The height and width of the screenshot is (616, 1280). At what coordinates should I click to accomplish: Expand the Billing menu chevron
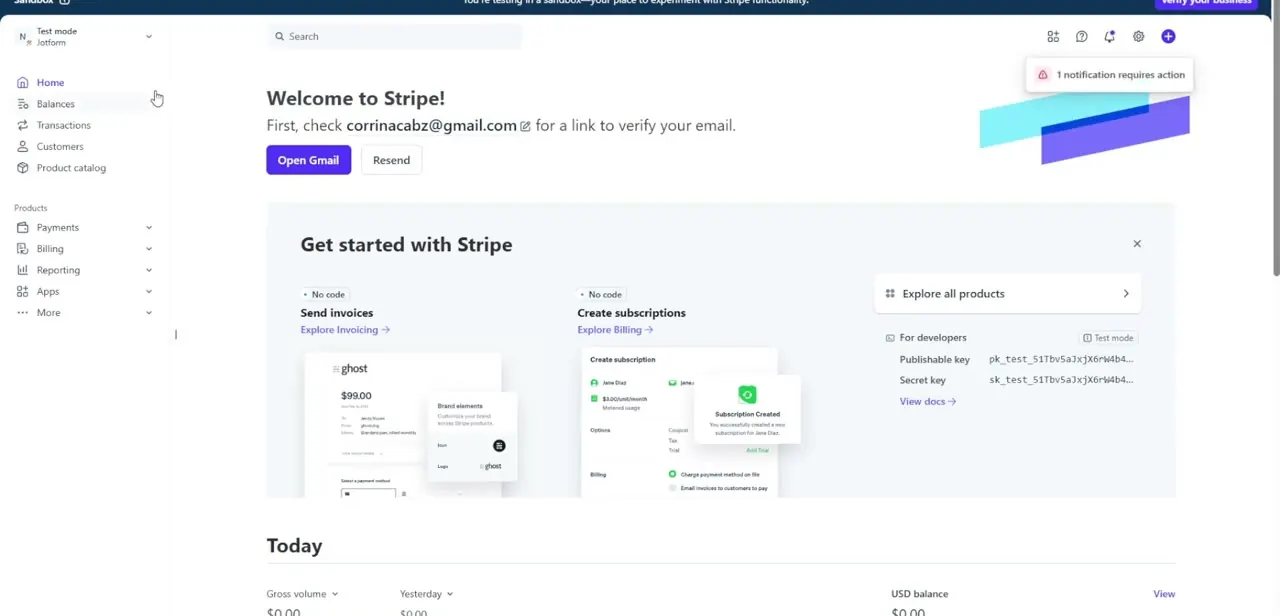coord(149,249)
